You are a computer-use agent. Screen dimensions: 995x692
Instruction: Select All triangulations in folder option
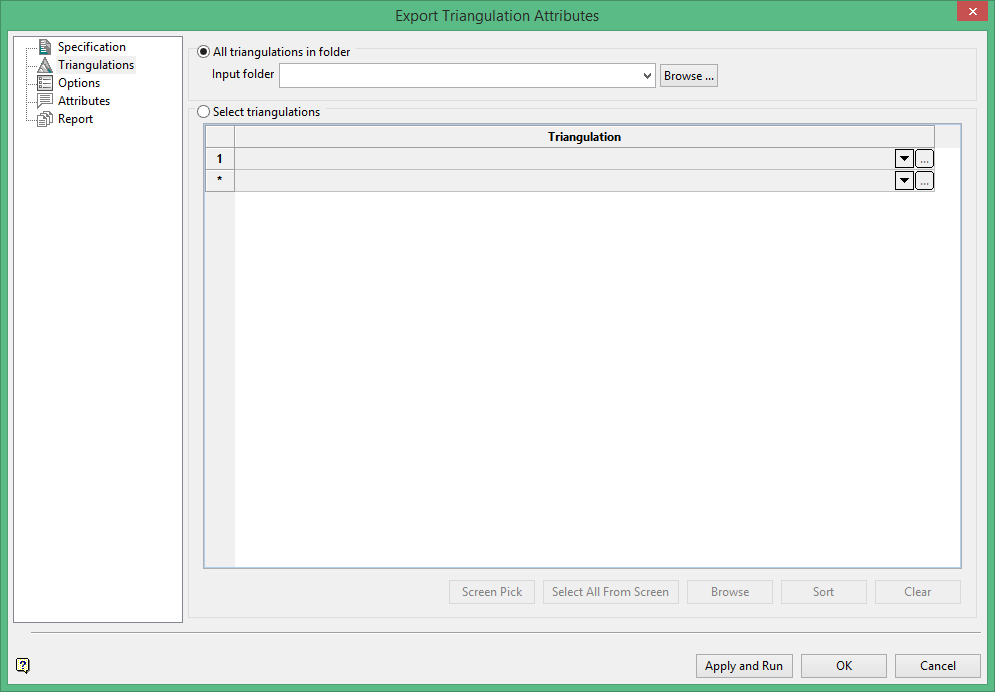[203, 52]
